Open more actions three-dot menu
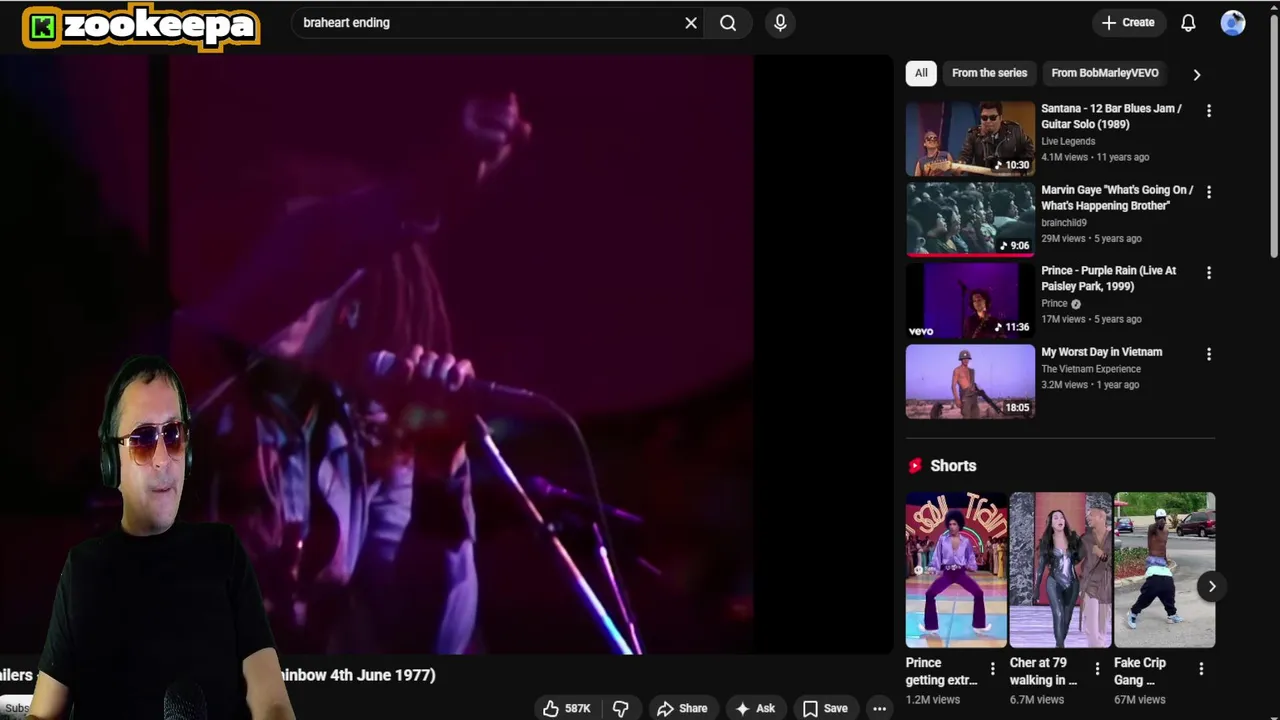 [879, 708]
